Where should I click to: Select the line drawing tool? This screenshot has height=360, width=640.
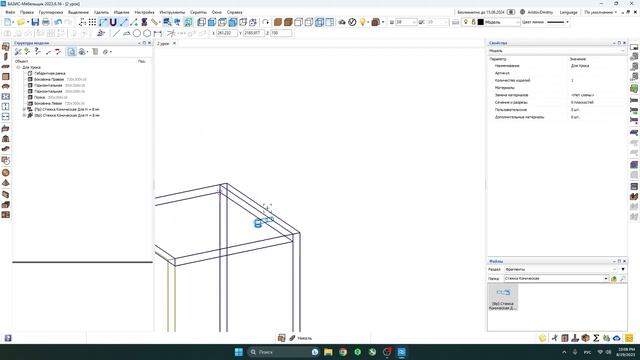coord(116,33)
